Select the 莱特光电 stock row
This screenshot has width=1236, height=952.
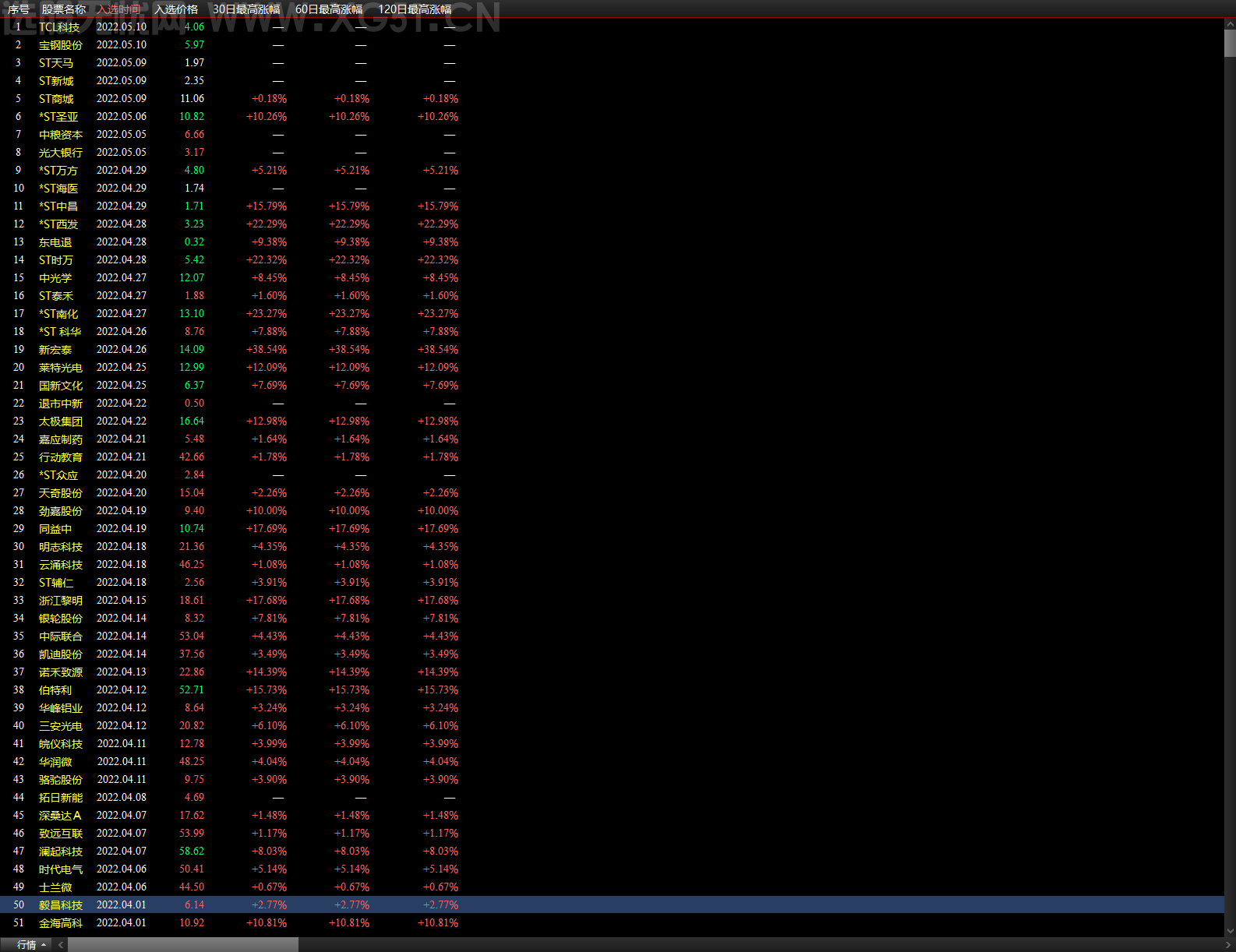coord(612,367)
